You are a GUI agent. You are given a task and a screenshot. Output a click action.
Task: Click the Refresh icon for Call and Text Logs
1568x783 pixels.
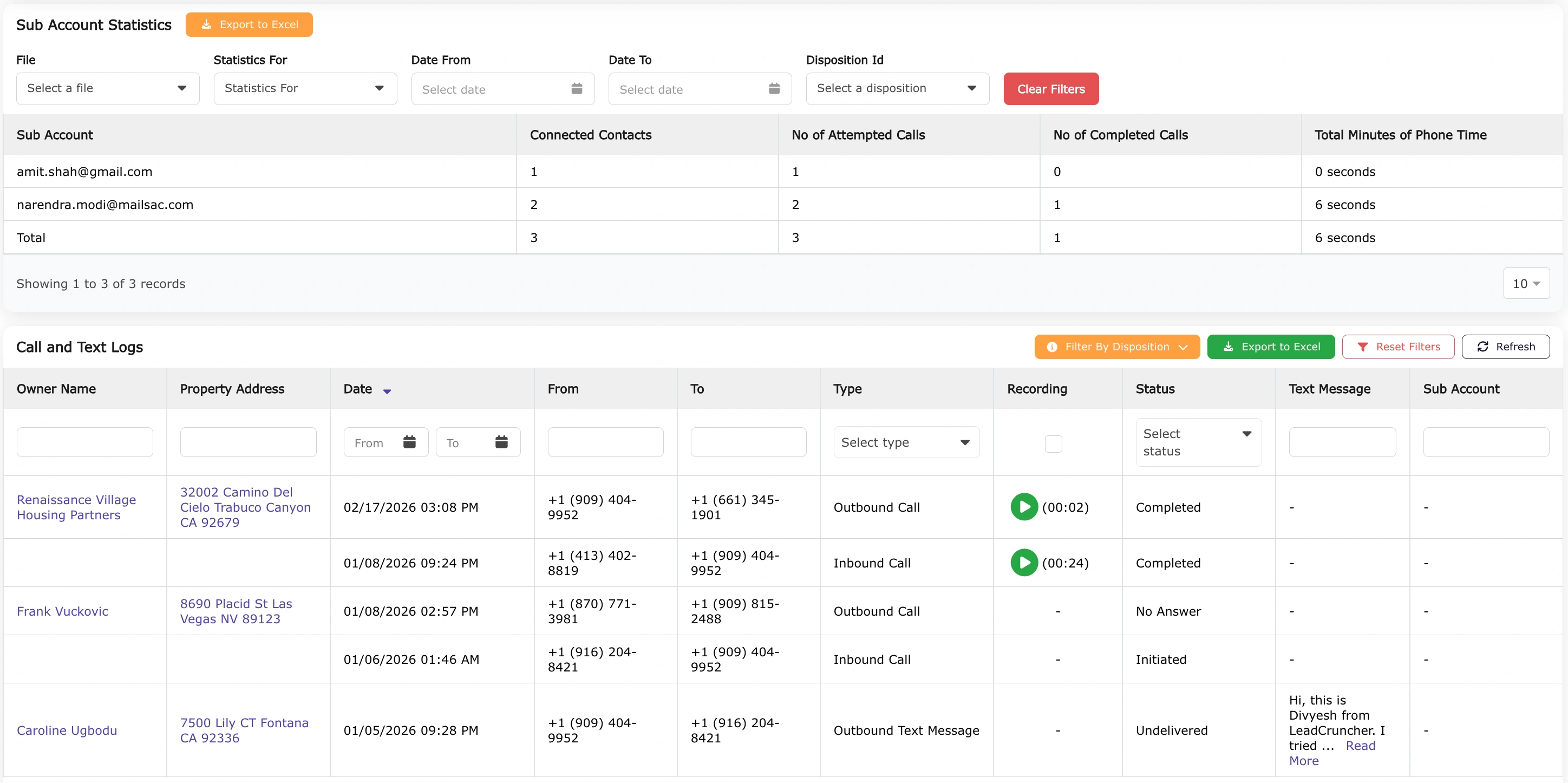pos(1484,347)
